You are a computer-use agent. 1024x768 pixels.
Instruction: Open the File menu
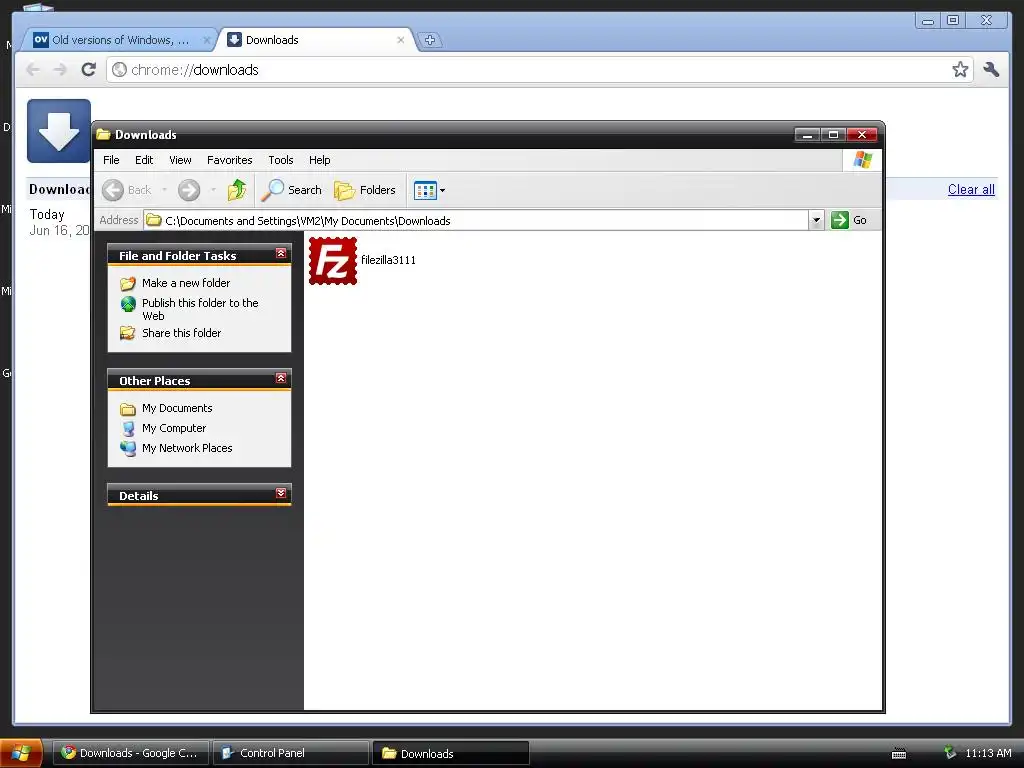click(x=111, y=160)
